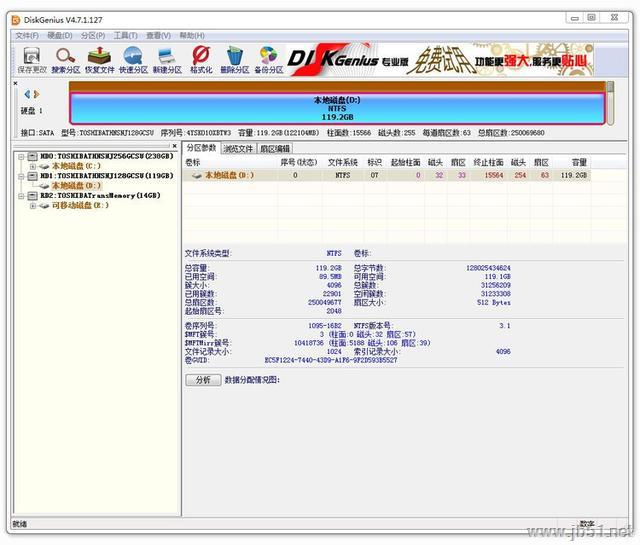
Task: Open the File (文件) menu
Action: point(27,36)
